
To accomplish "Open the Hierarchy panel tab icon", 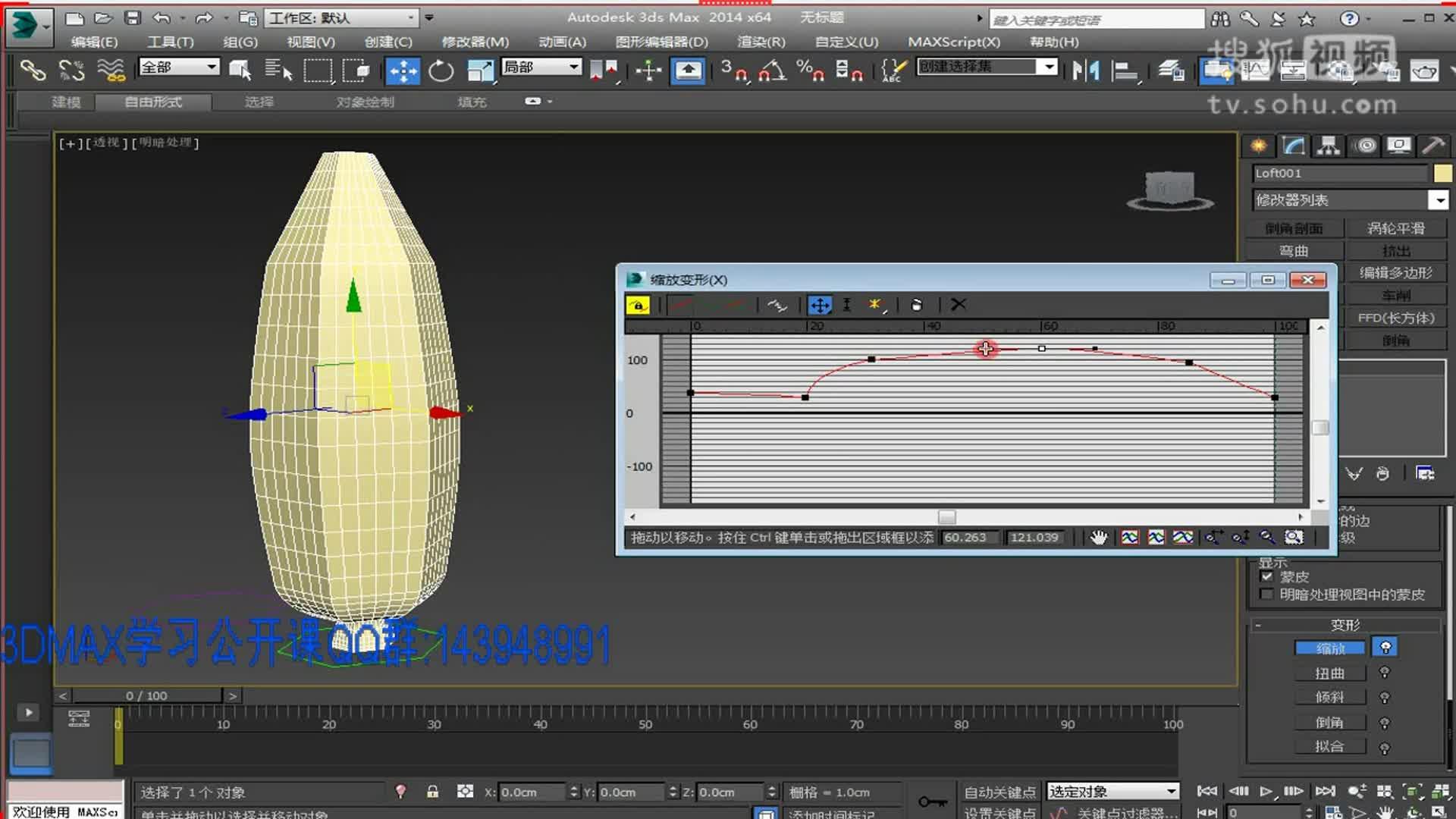I will tap(1328, 146).
